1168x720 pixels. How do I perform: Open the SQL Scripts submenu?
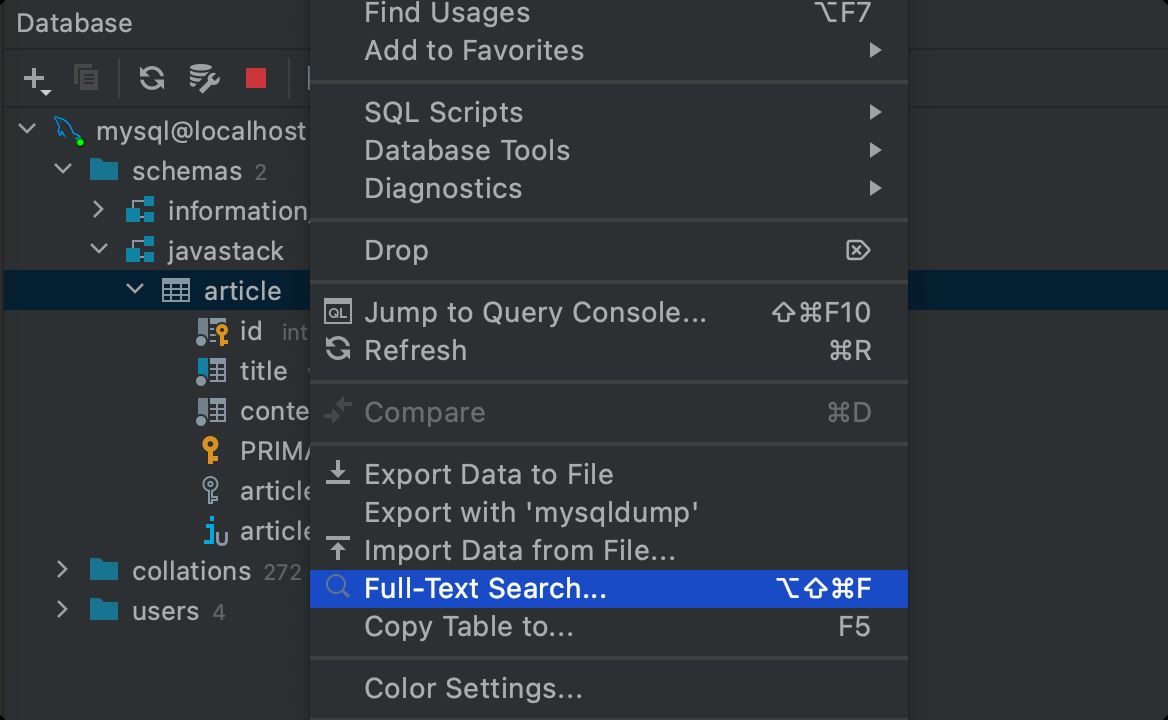pos(444,113)
